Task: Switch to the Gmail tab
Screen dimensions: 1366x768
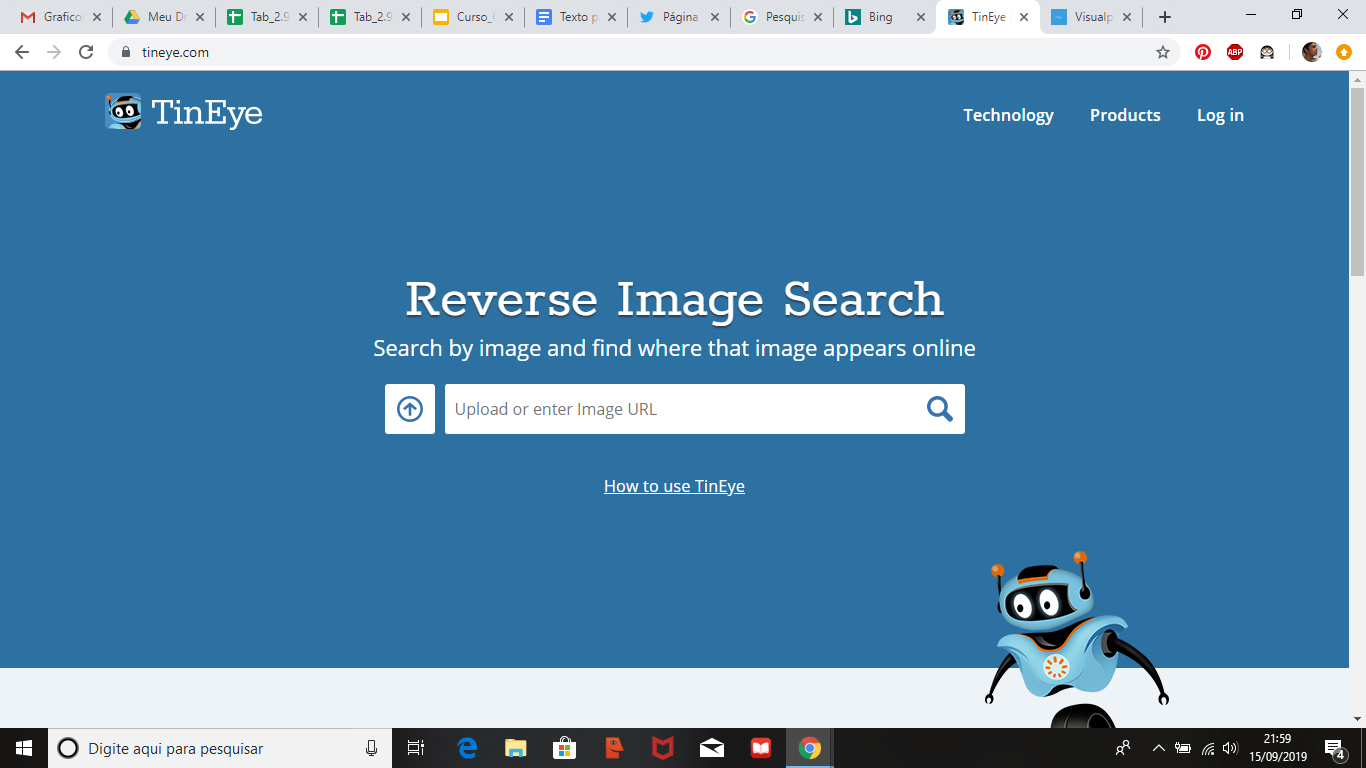Action: (59, 17)
